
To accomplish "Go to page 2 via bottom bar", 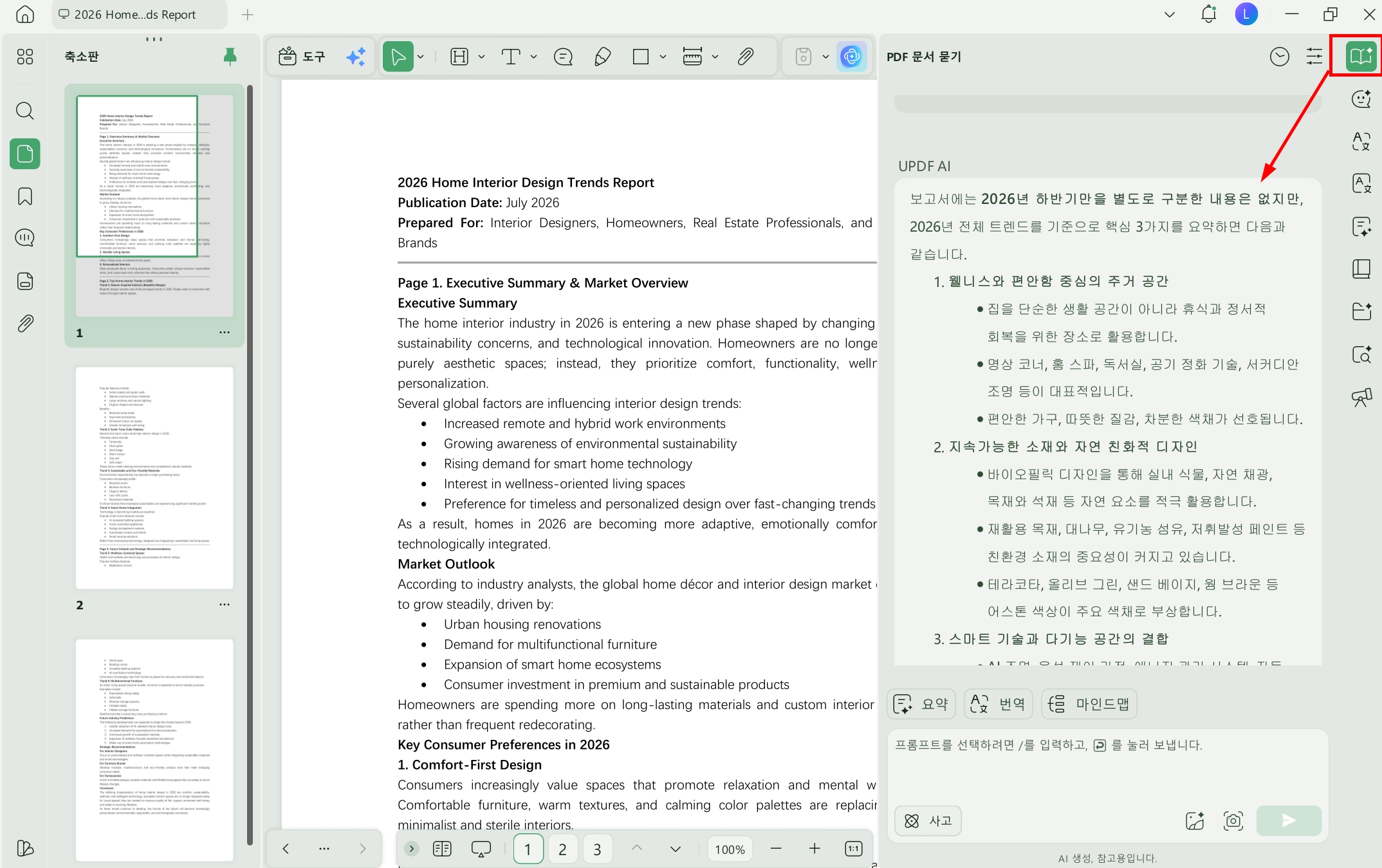I will [x=562, y=849].
